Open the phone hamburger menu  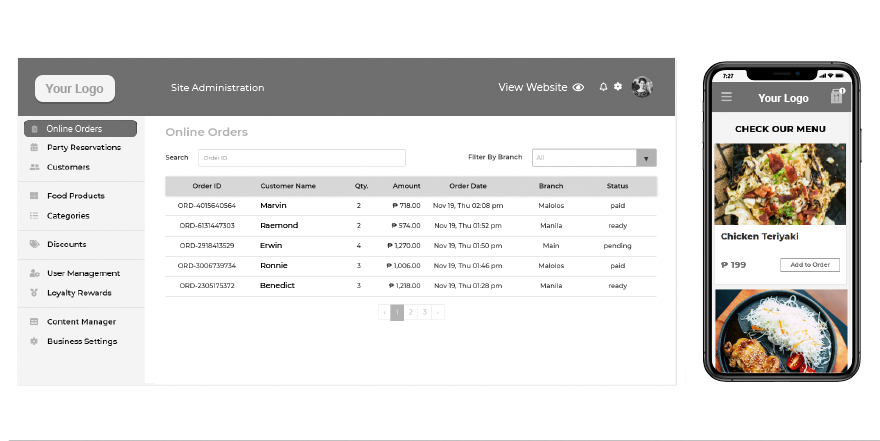pyautogui.click(x=727, y=97)
